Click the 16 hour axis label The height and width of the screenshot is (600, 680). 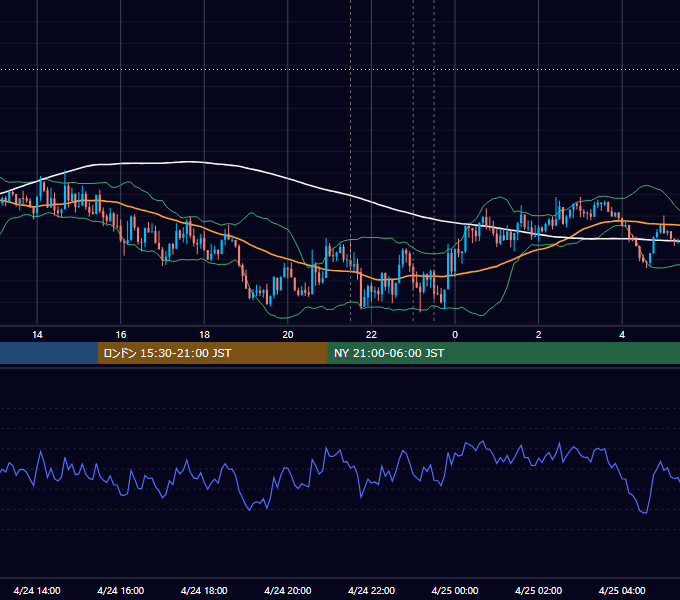[x=121, y=335]
